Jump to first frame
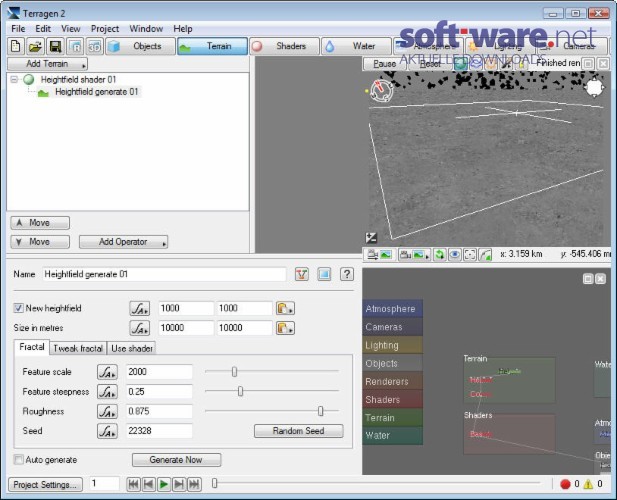 point(133,484)
